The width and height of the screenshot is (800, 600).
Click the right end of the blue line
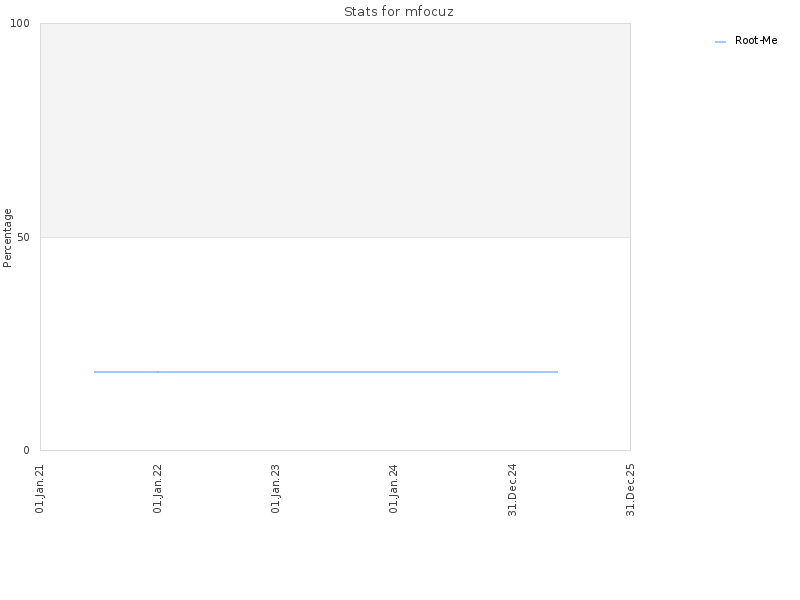[x=557, y=372]
